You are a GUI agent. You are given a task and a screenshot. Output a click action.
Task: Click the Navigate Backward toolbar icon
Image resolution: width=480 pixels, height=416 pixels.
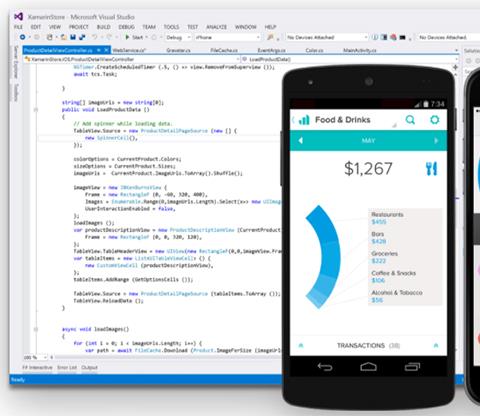point(23,37)
